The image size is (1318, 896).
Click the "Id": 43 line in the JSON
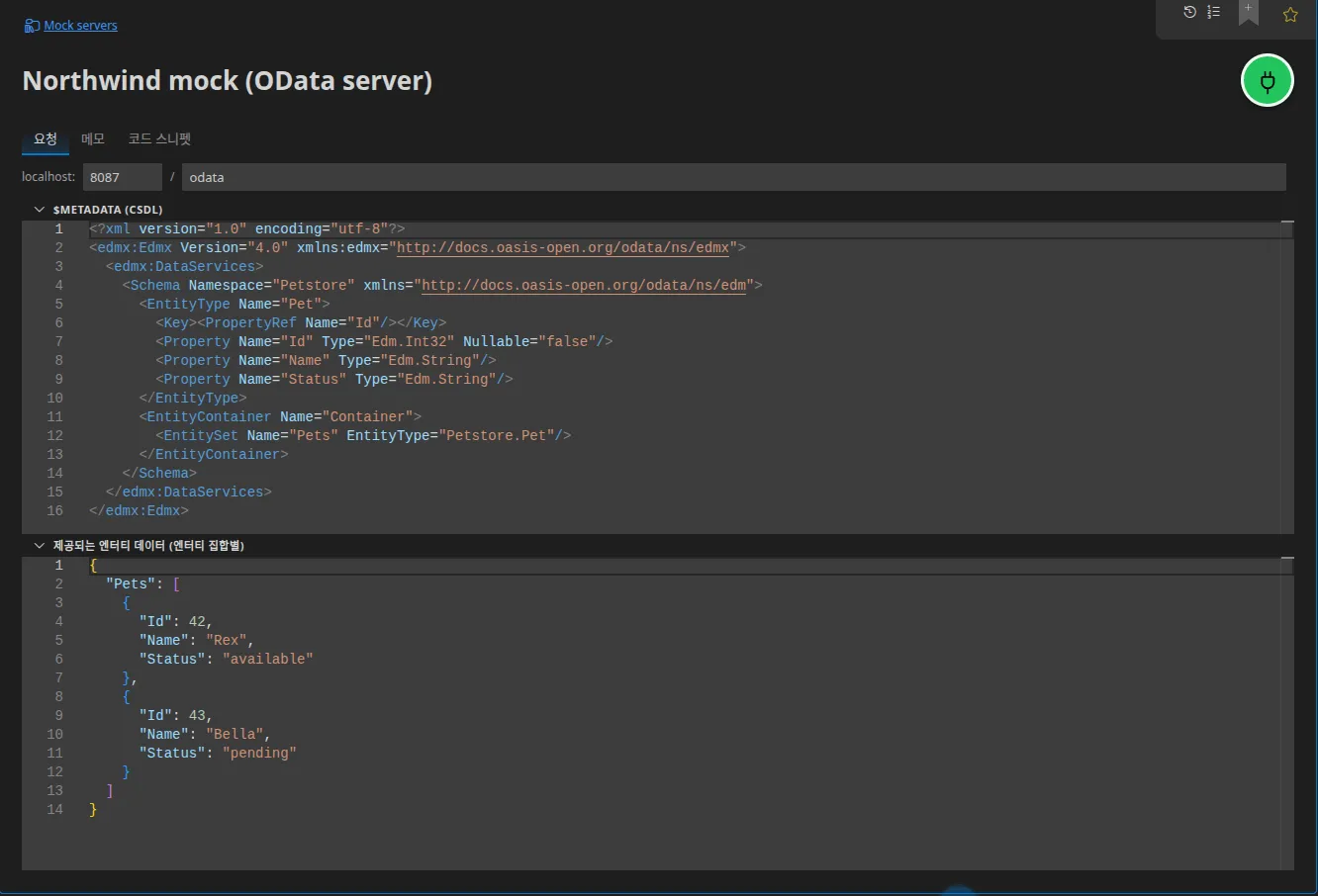point(175,715)
